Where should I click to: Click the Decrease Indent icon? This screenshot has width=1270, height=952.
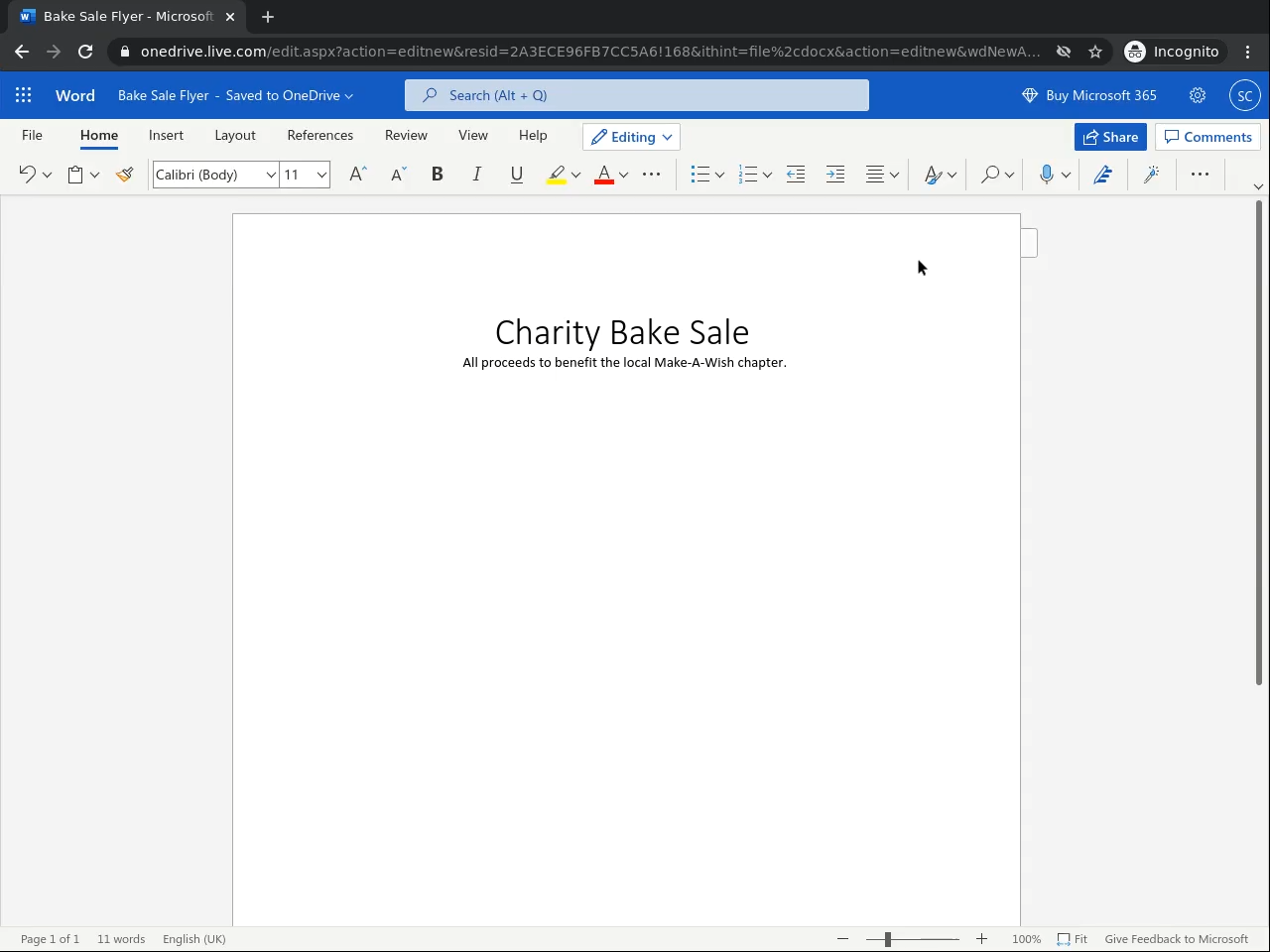(796, 175)
